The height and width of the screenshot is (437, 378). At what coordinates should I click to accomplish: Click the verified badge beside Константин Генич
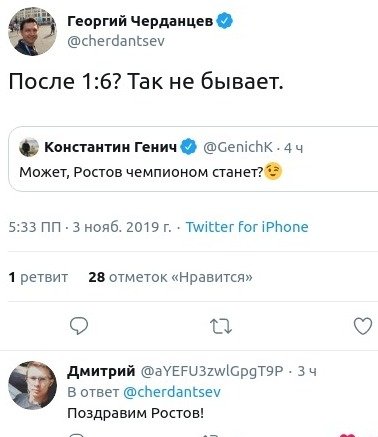pos(189,147)
